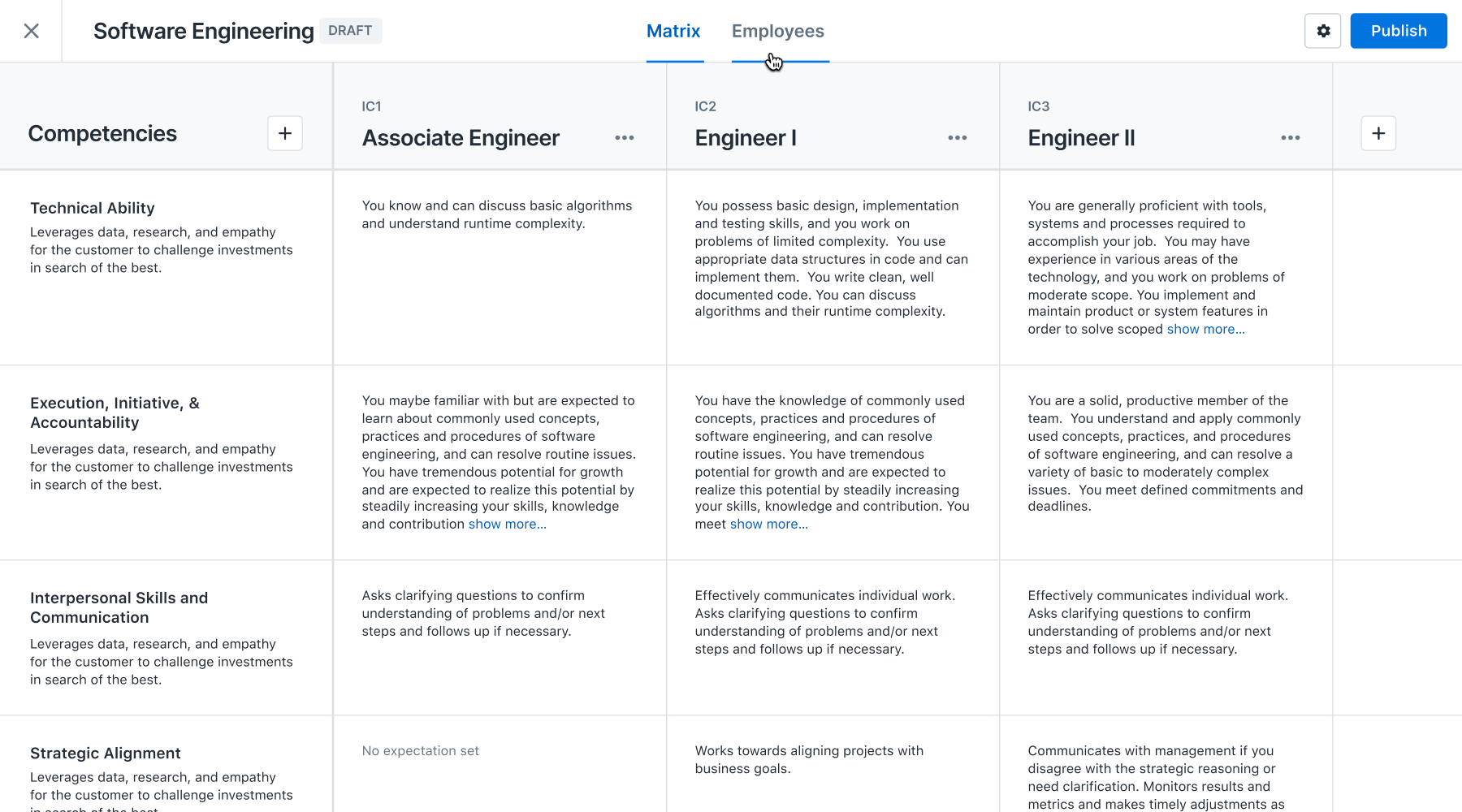Click the Strategic Alignment competency row
The image size is (1462, 812).
[x=105, y=753]
